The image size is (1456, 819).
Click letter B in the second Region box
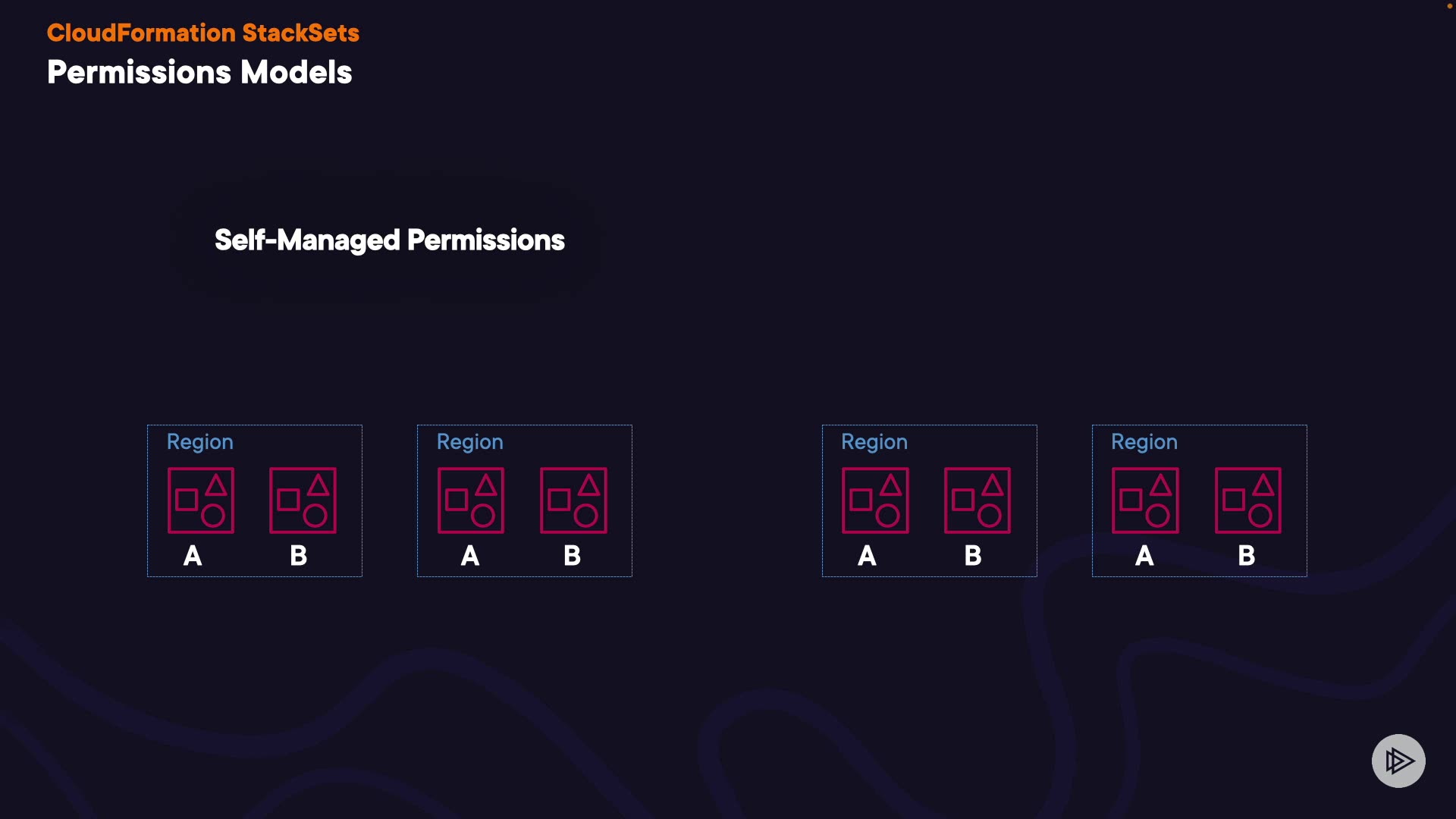(x=572, y=556)
